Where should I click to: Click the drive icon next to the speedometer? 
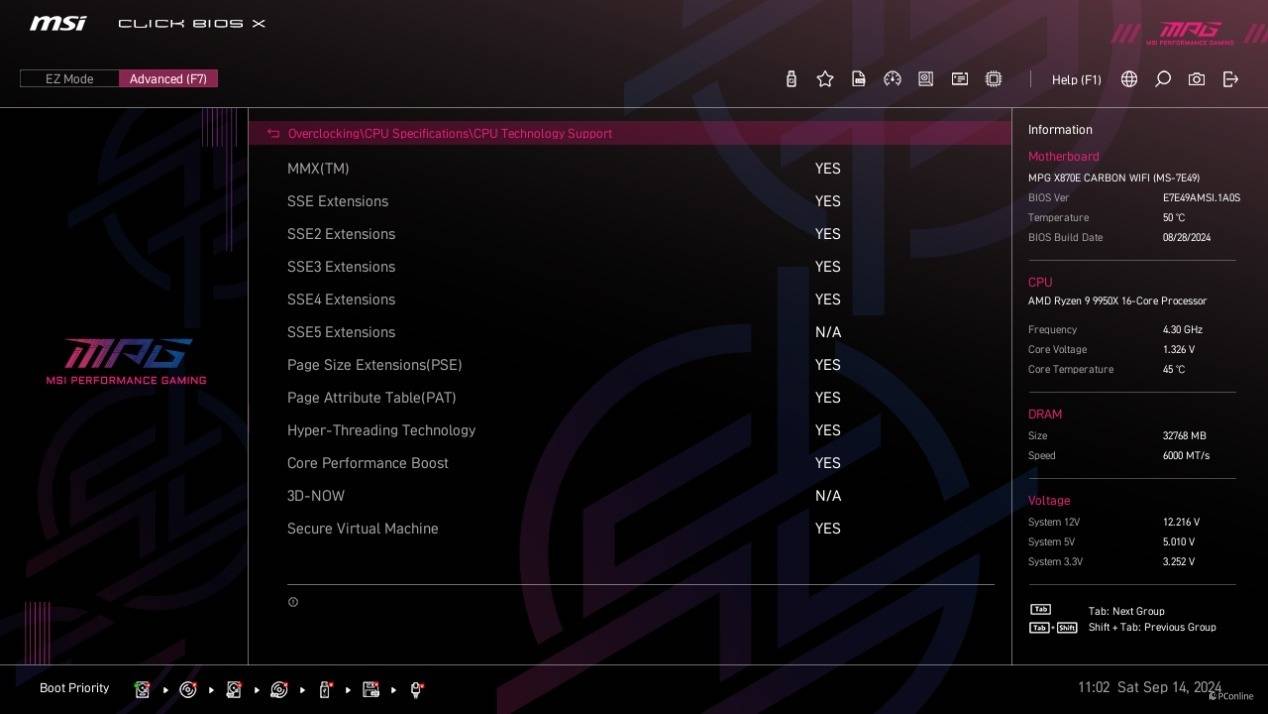pos(926,79)
